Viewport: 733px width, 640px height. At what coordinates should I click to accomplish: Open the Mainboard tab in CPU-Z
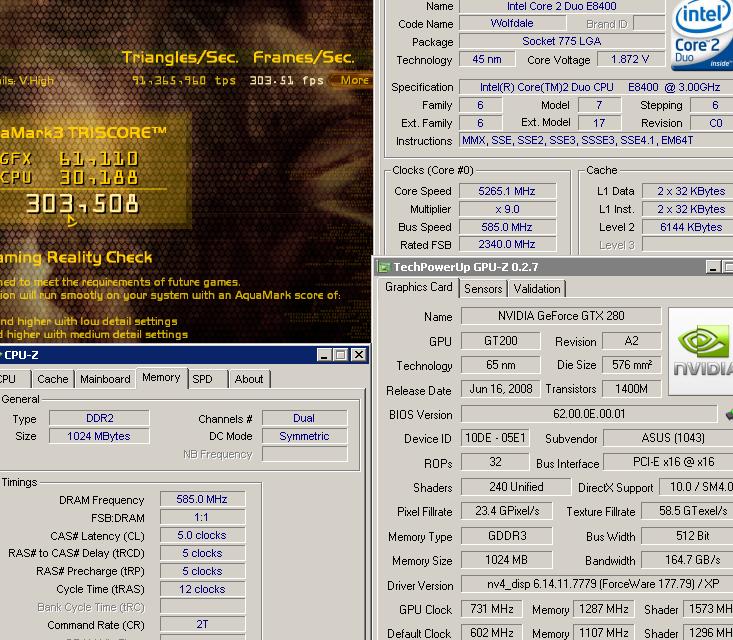click(x=105, y=379)
